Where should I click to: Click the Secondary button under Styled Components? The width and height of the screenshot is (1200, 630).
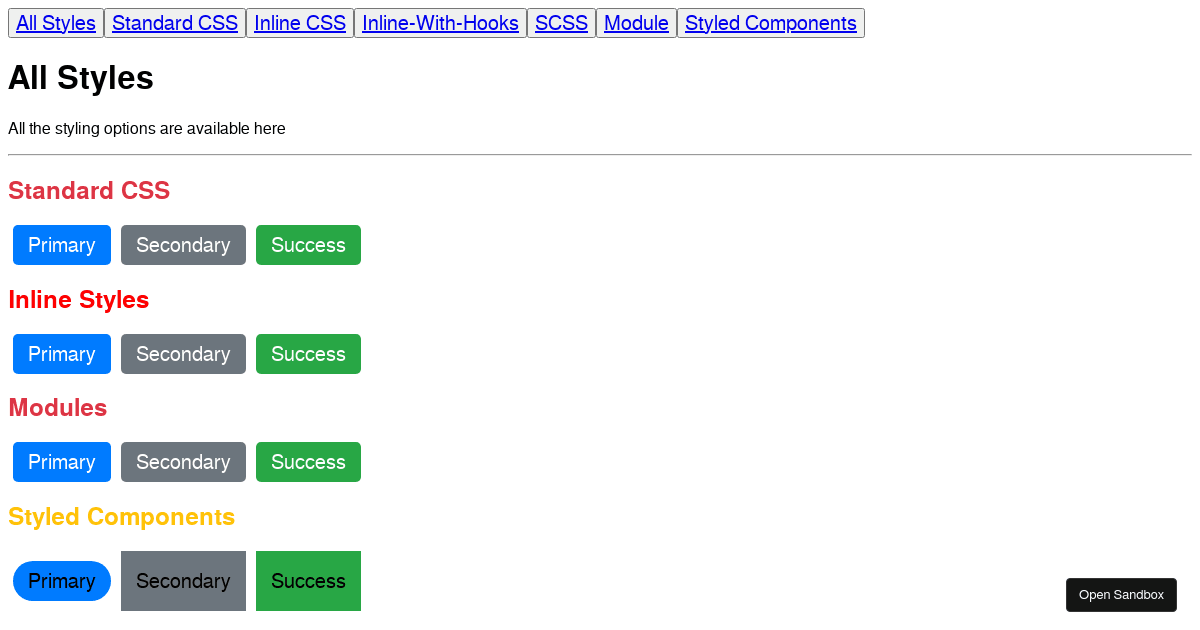coord(183,580)
